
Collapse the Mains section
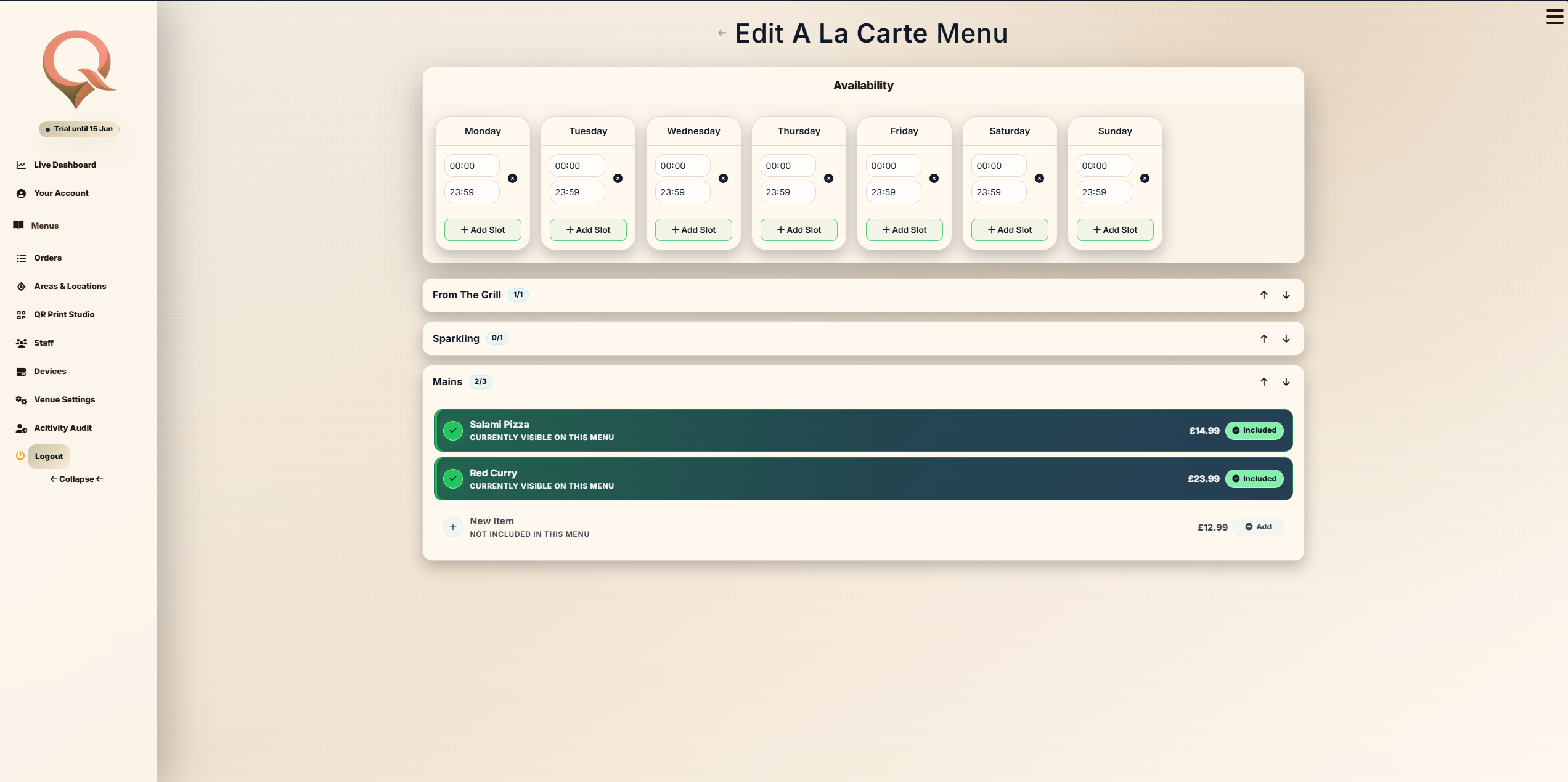863,382
